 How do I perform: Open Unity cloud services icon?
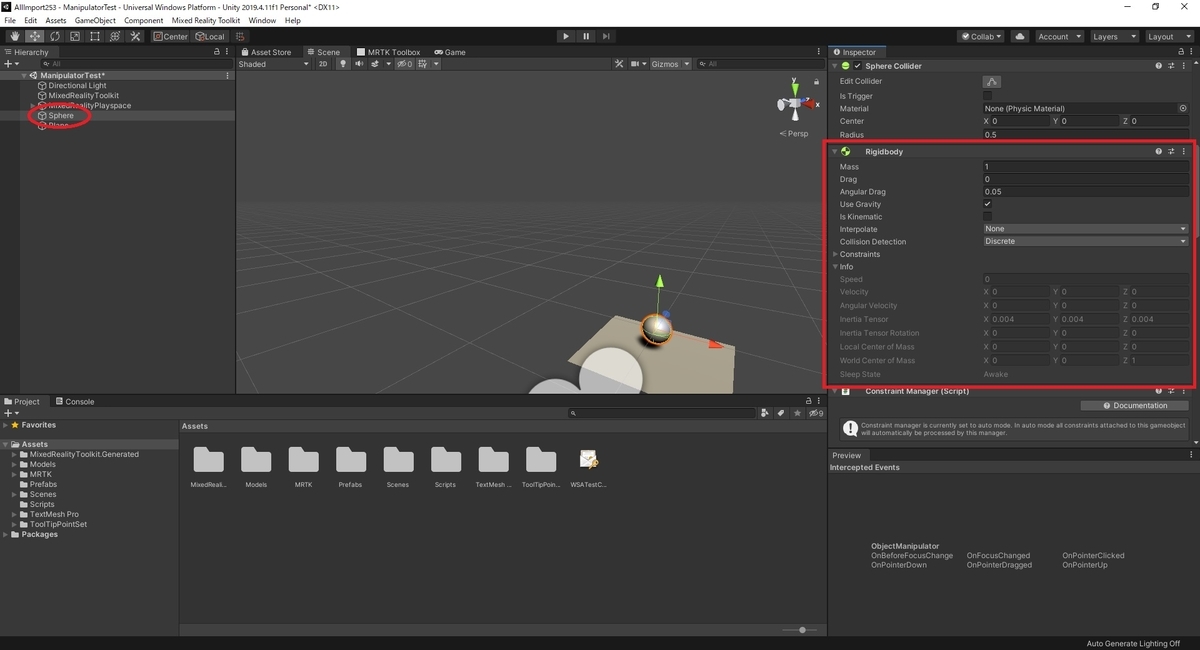[1019, 37]
